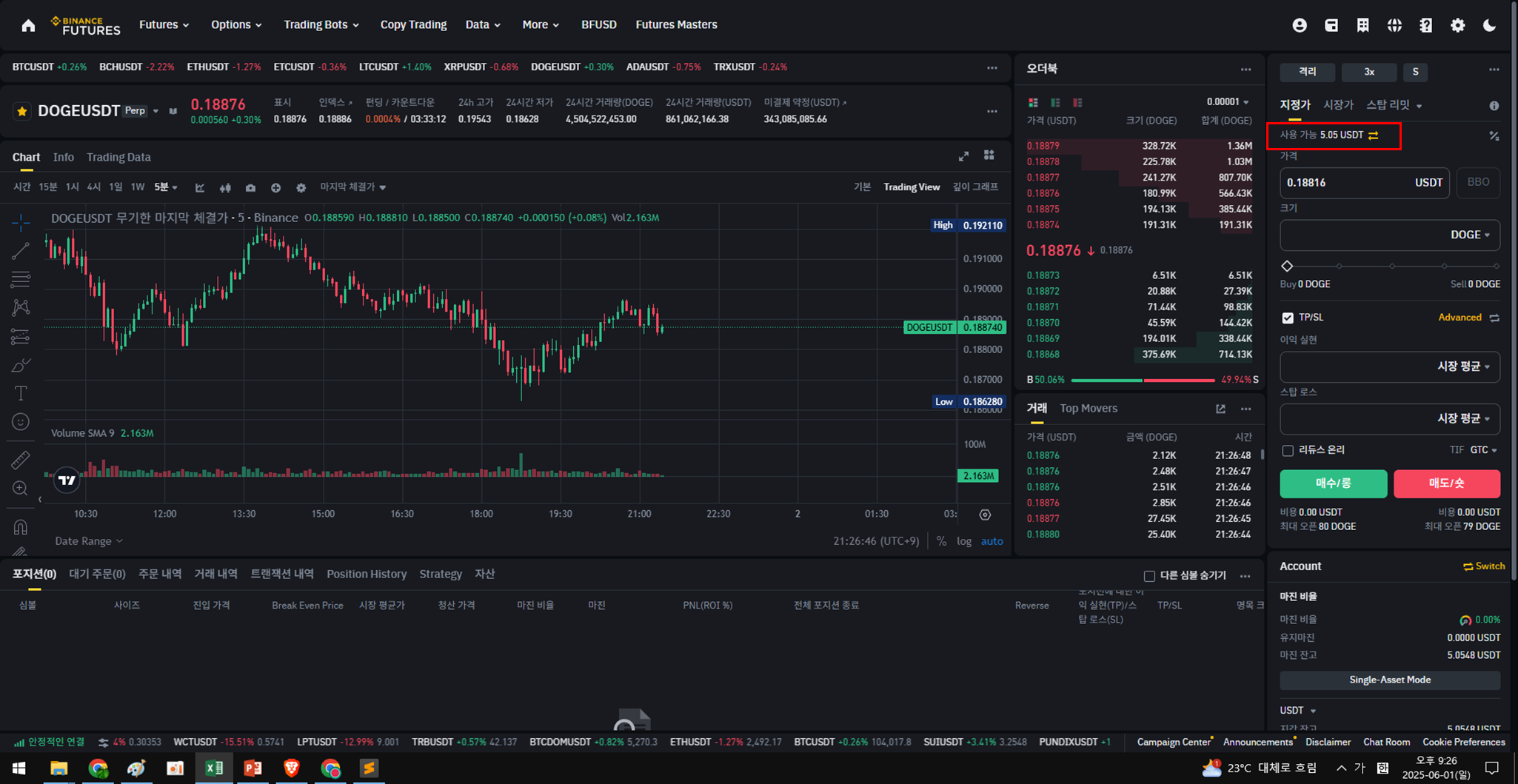This screenshot has height=784, width=1518.
Task: Select the crosshair cursor tool
Action: (21, 222)
